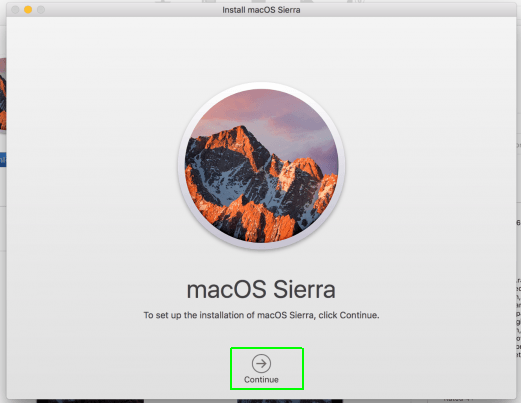Click the dark screenshot thumbnail at the bottom center
The image size is (521, 403).
click(x=290, y=401)
